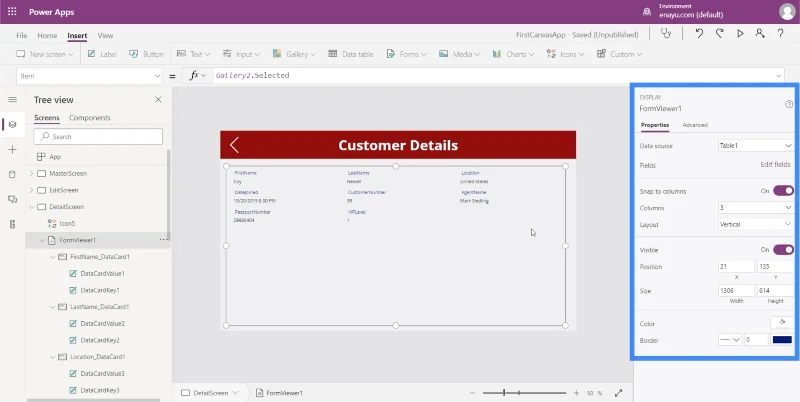800x402 pixels.
Task: Collapse the FirstName_DataCard1 node
Action: click(53, 257)
